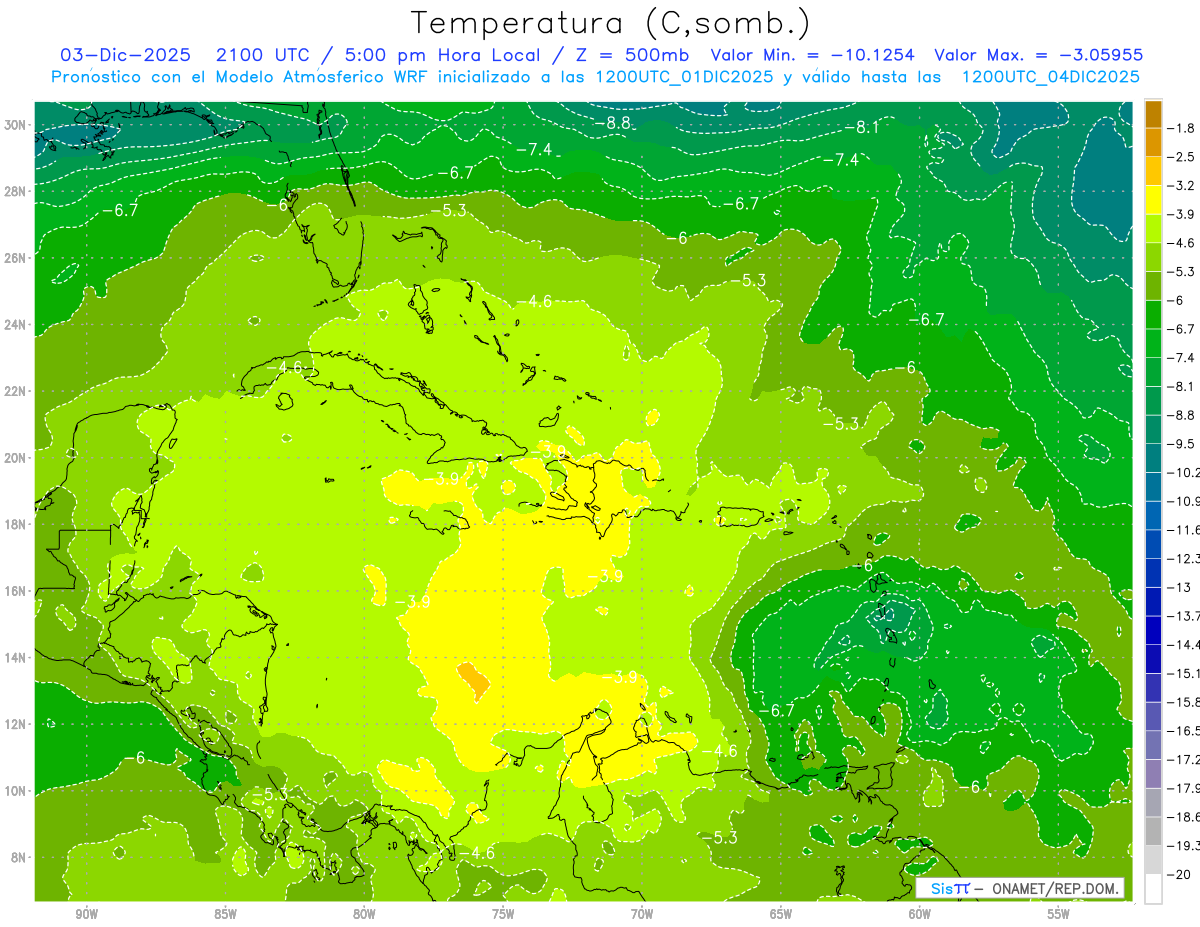
Task: Click the -2.5 label on the color scale
Action: (1182, 157)
